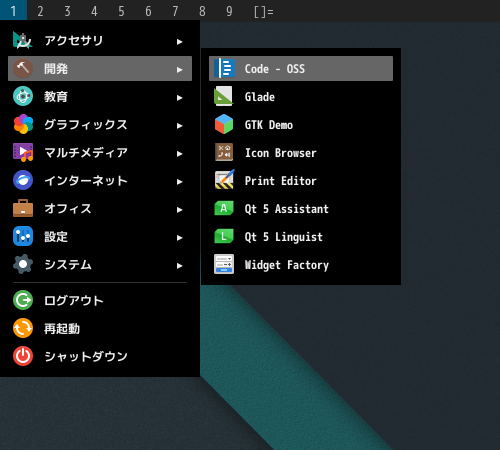Viewport: 500px width, 450px height.
Task: Switch to workspace tag 5
Action: (121, 11)
